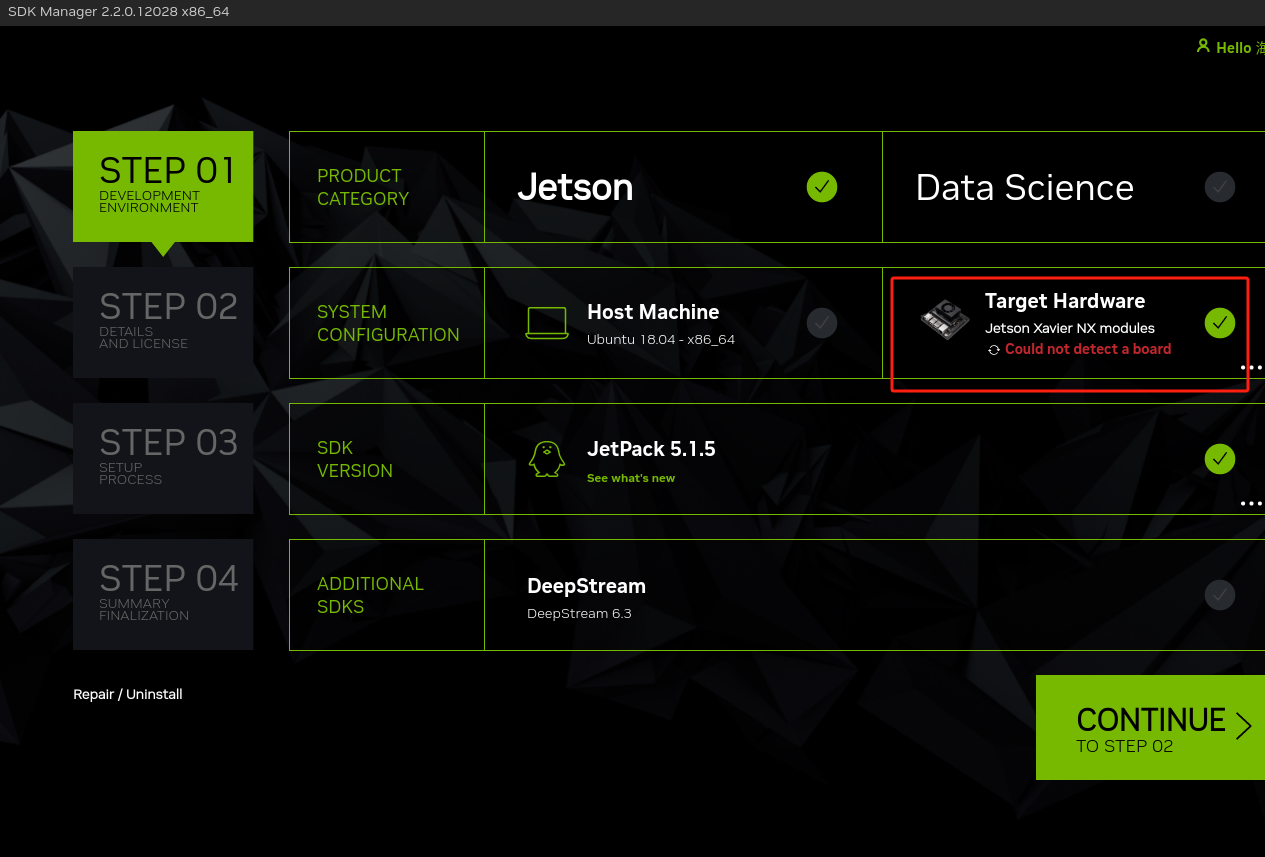
Task: Click the user account icon beside Hello
Action: [1203, 46]
